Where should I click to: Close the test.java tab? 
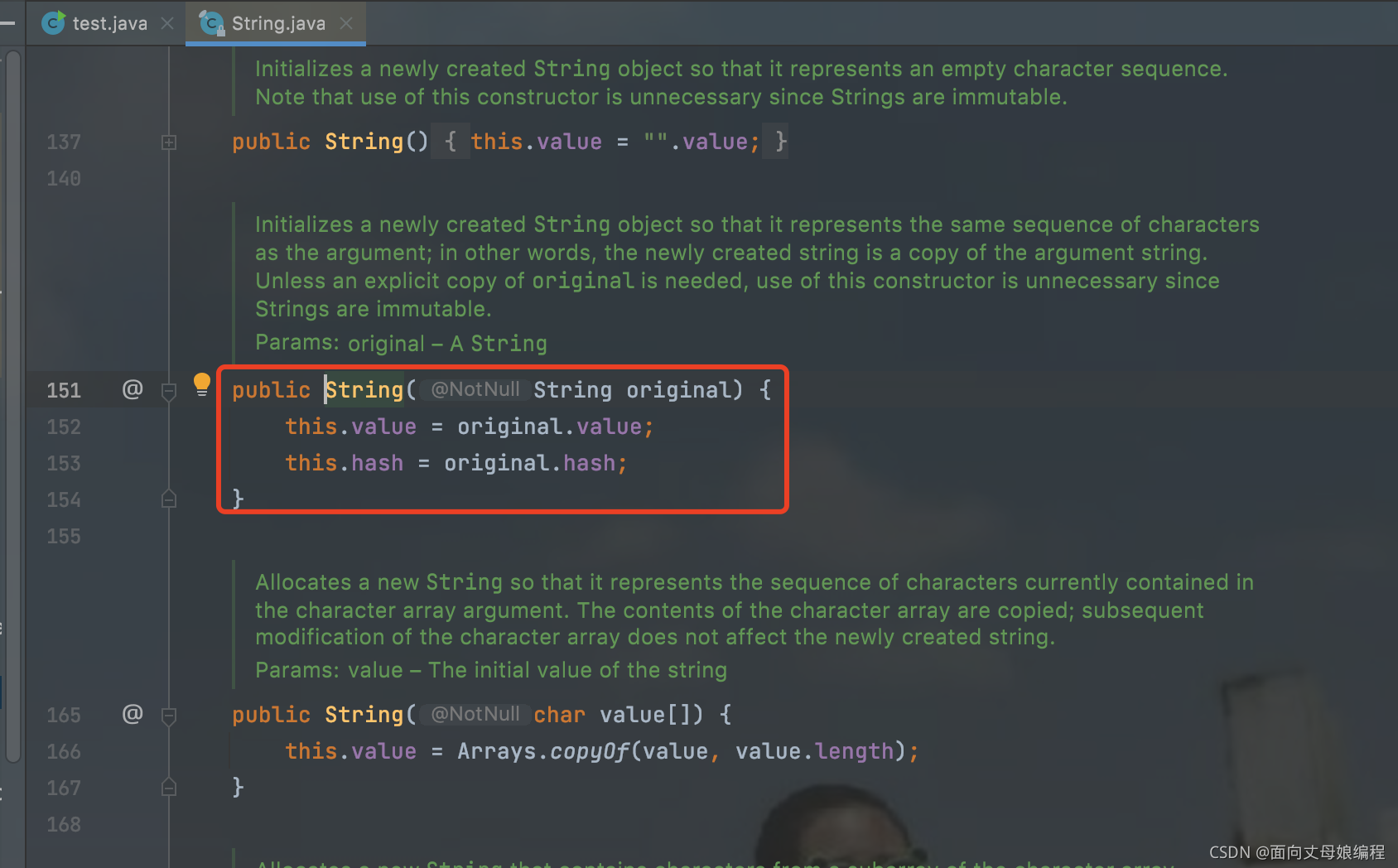click(x=167, y=23)
